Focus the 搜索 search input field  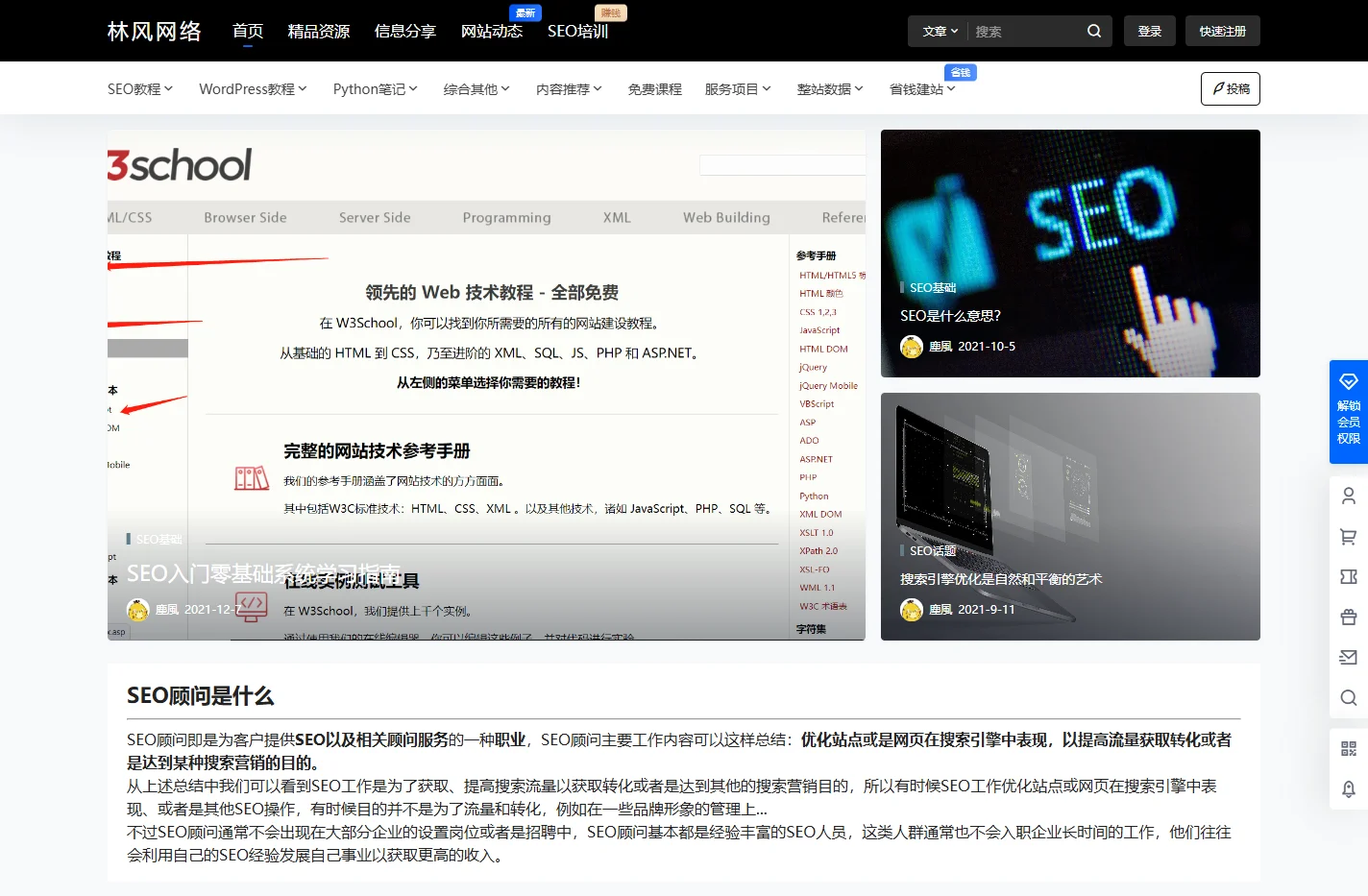click(x=1025, y=31)
